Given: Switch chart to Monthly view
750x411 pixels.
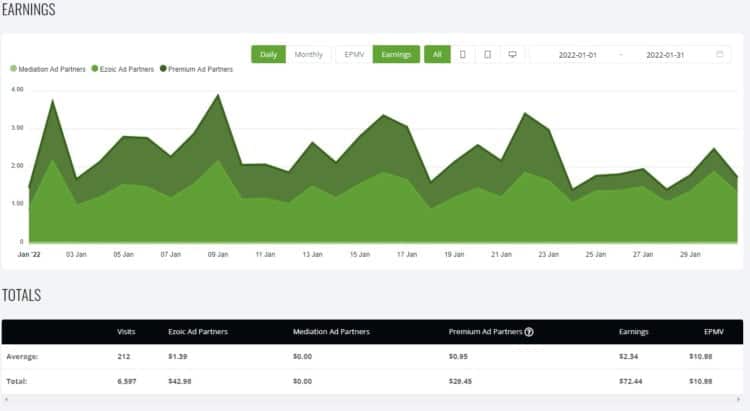Looking at the screenshot, I should pyautogui.click(x=309, y=55).
